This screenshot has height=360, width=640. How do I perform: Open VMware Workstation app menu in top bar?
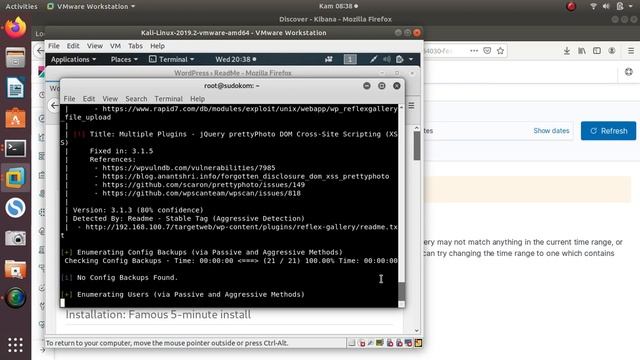(91, 6)
